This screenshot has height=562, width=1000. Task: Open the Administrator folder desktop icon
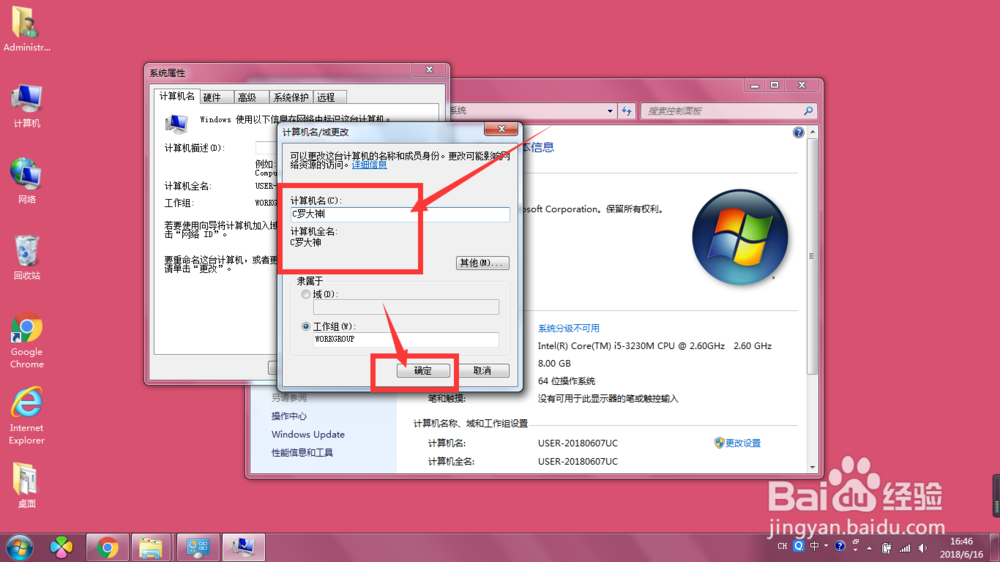click(x=26, y=29)
